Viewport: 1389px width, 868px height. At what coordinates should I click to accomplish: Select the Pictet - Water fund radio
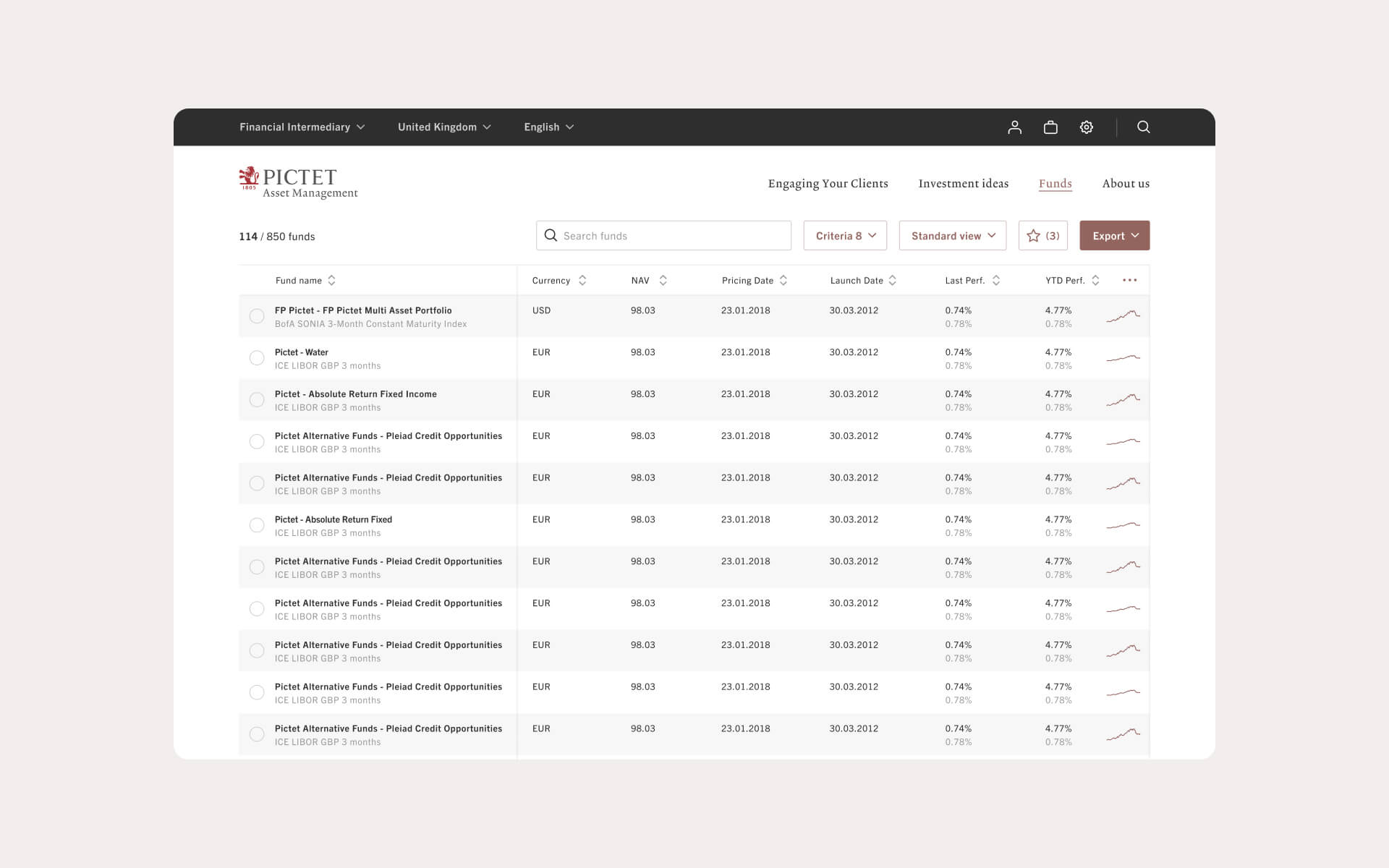click(257, 358)
